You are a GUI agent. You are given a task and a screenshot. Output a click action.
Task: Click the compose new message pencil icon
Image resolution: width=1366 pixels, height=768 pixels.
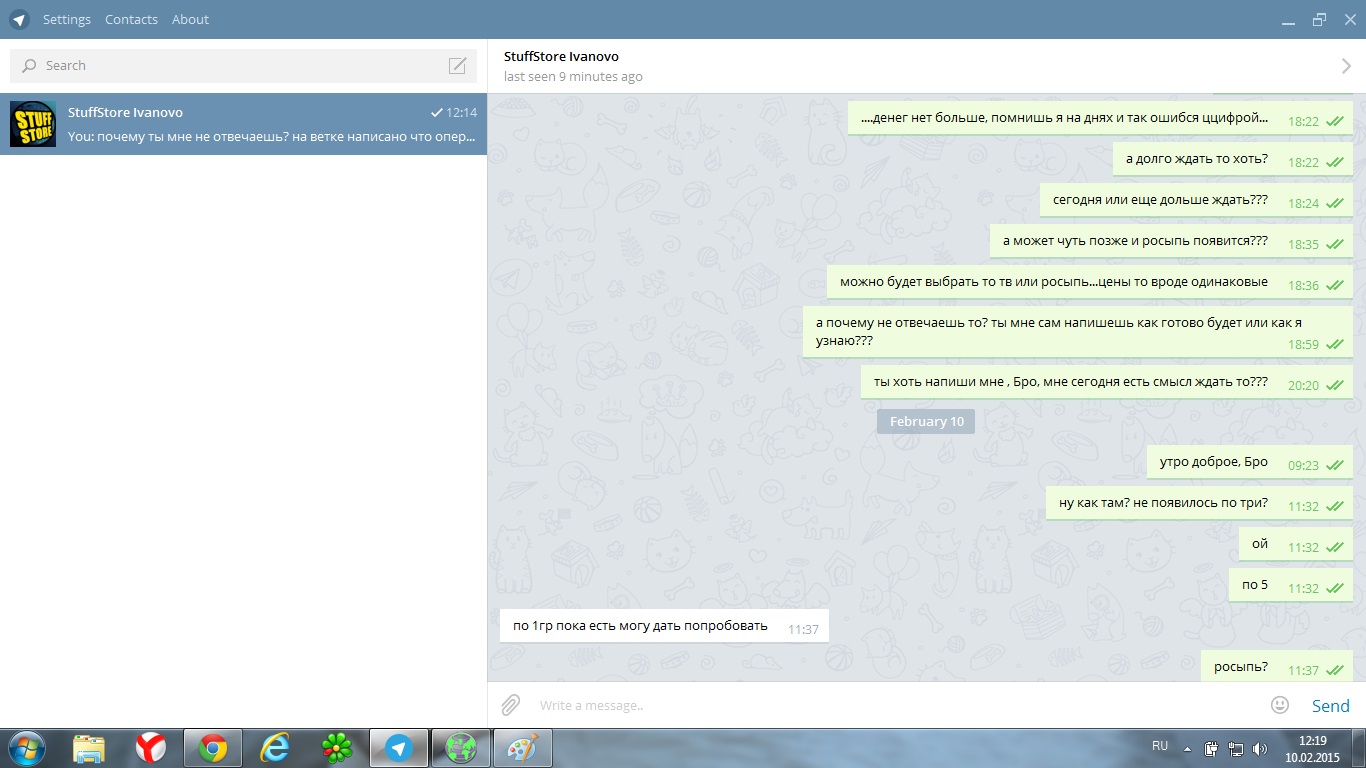point(457,66)
